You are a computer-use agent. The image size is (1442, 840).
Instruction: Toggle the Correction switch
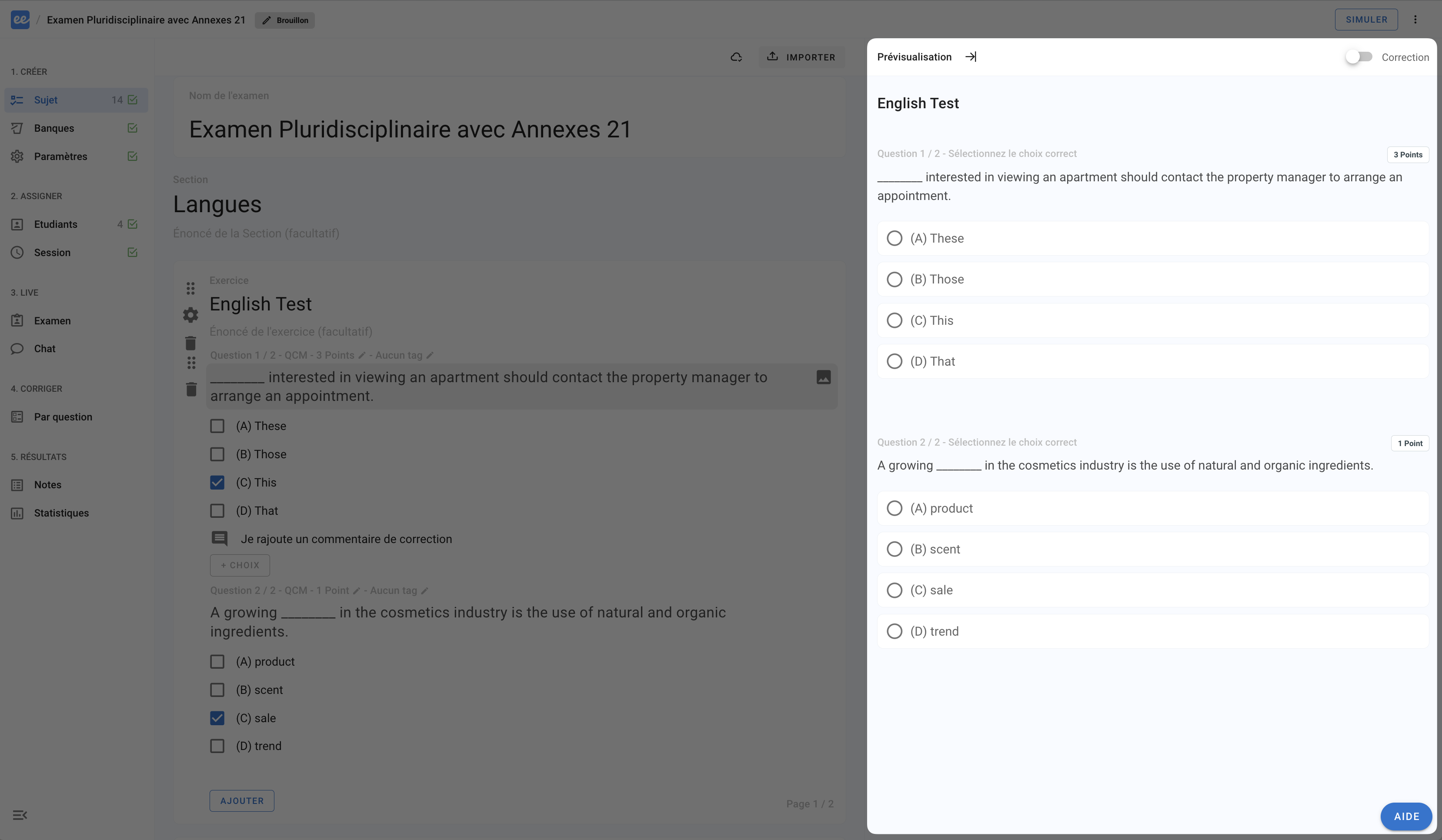(x=1359, y=57)
